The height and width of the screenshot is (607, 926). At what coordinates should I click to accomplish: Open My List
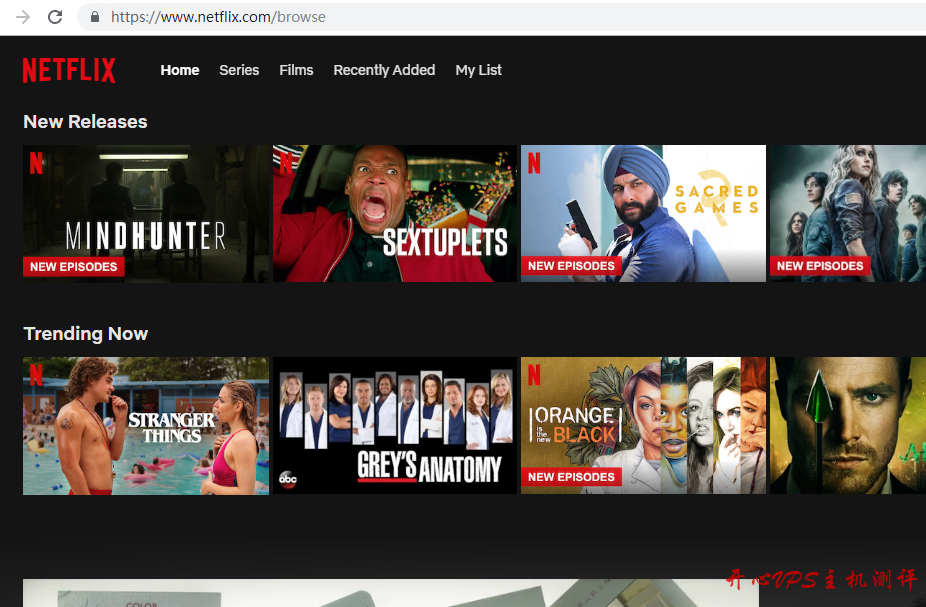pos(478,70)
